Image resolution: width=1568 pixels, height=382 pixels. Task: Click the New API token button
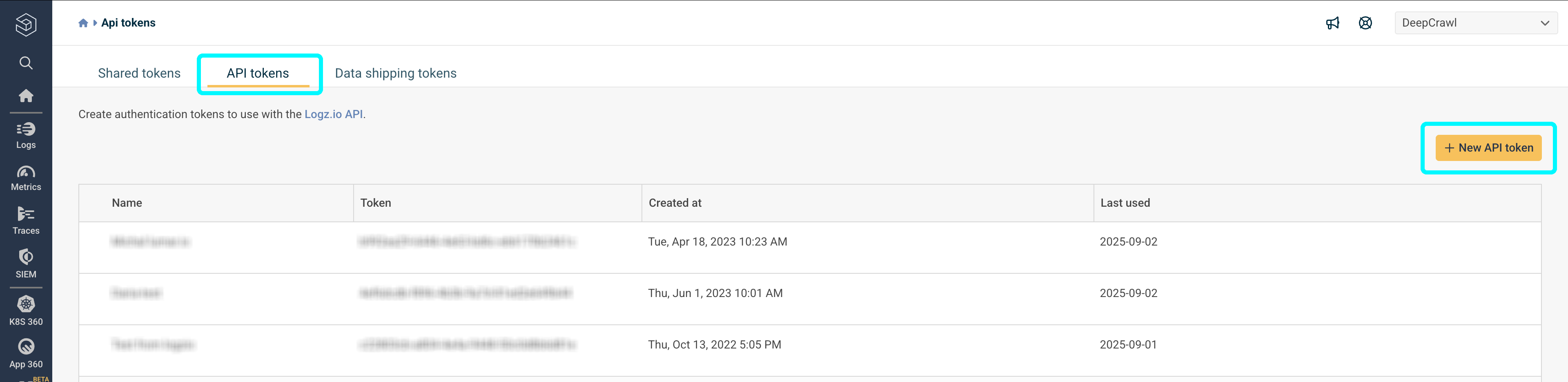[1488, 147]
